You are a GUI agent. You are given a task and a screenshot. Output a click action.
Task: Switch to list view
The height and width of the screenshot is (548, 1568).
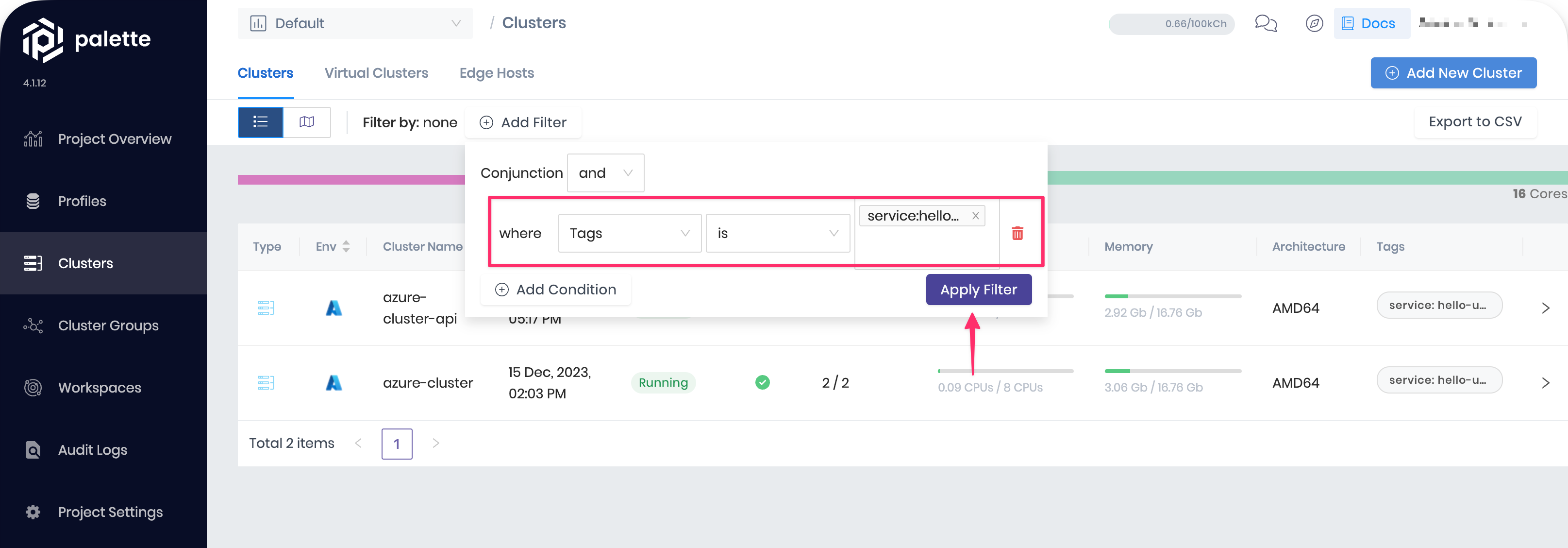click(x=261, y=122)
